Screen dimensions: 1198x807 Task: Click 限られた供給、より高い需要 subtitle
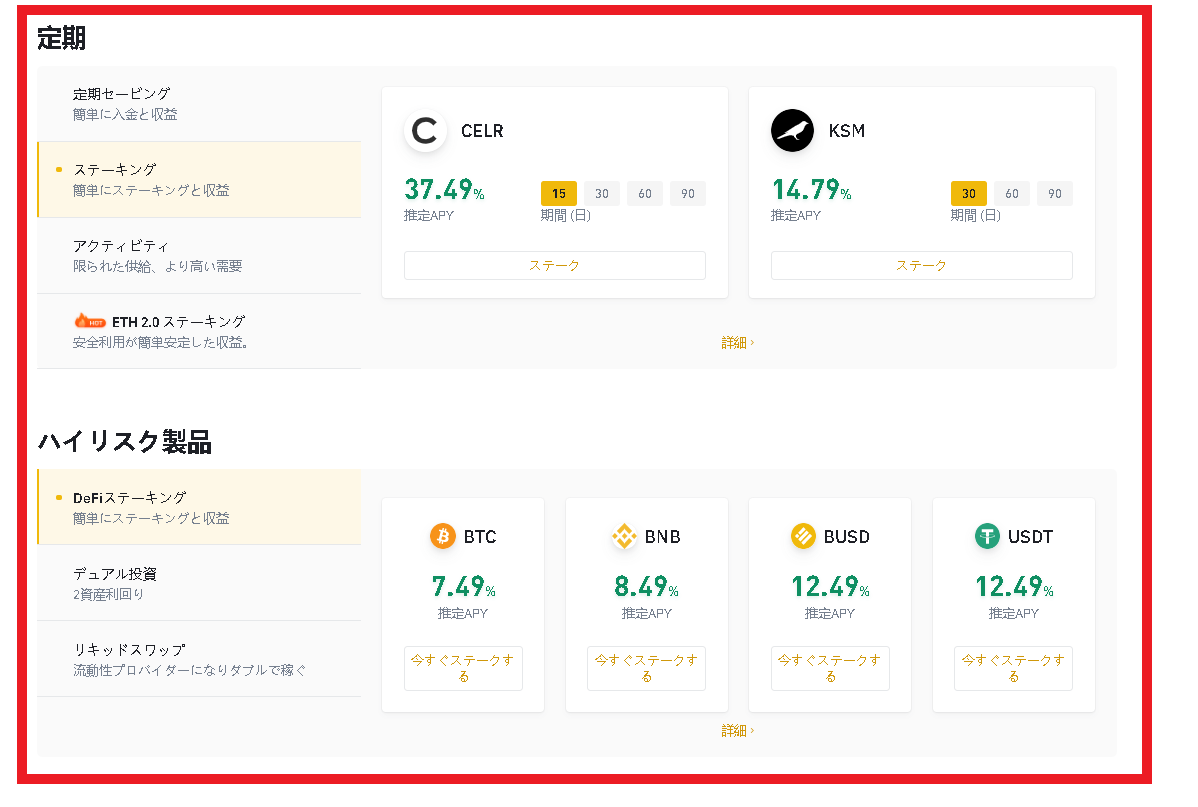(157, 267)
